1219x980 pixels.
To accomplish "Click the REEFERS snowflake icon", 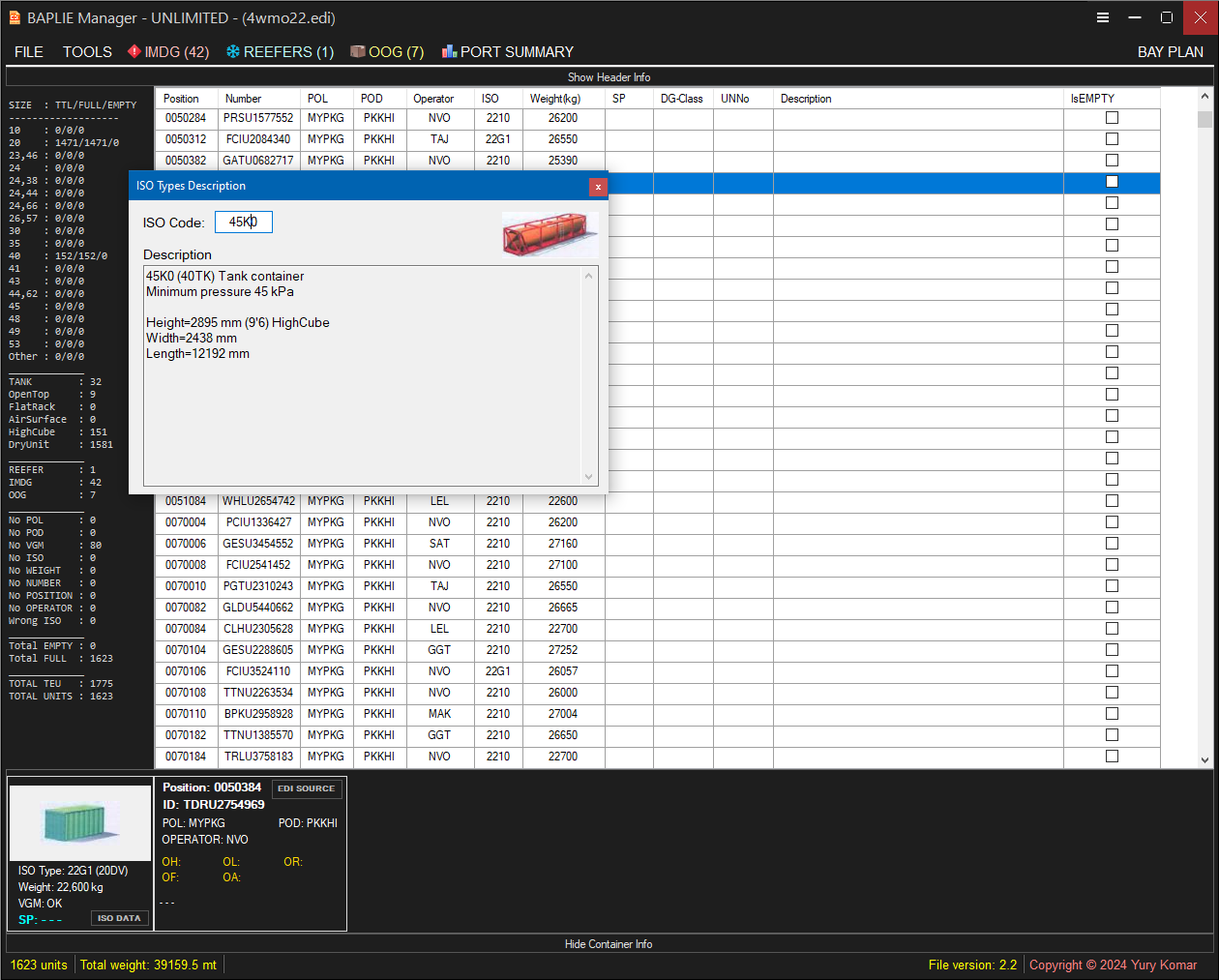I will 232,52.
